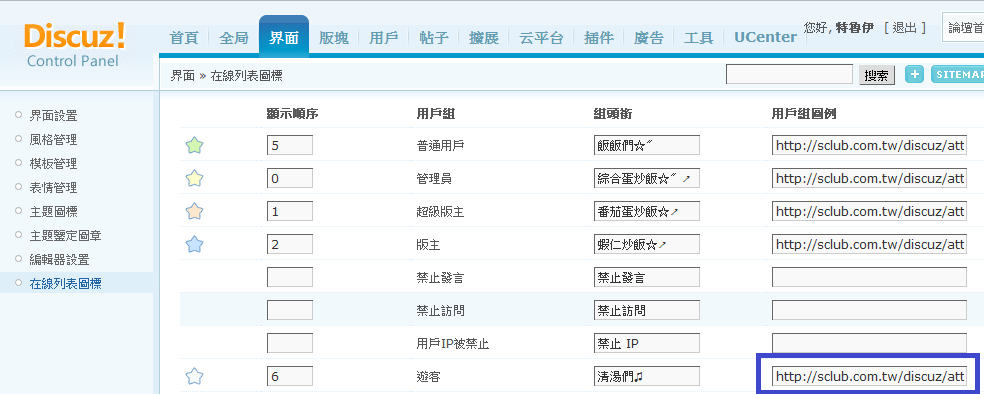The width and height of the screenshot is (984, 394).
Task: Click the icon URL field for 普通用戶
Action: [869, 146]
